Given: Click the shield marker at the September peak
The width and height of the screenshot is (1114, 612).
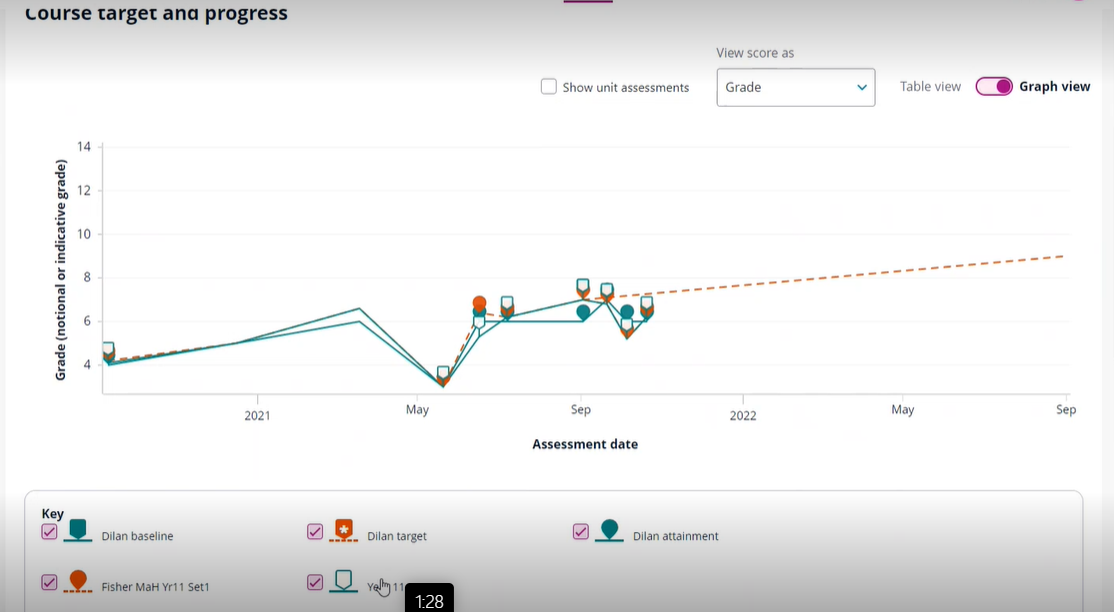Looking at the screenshot, I should (x=582, y=286).
